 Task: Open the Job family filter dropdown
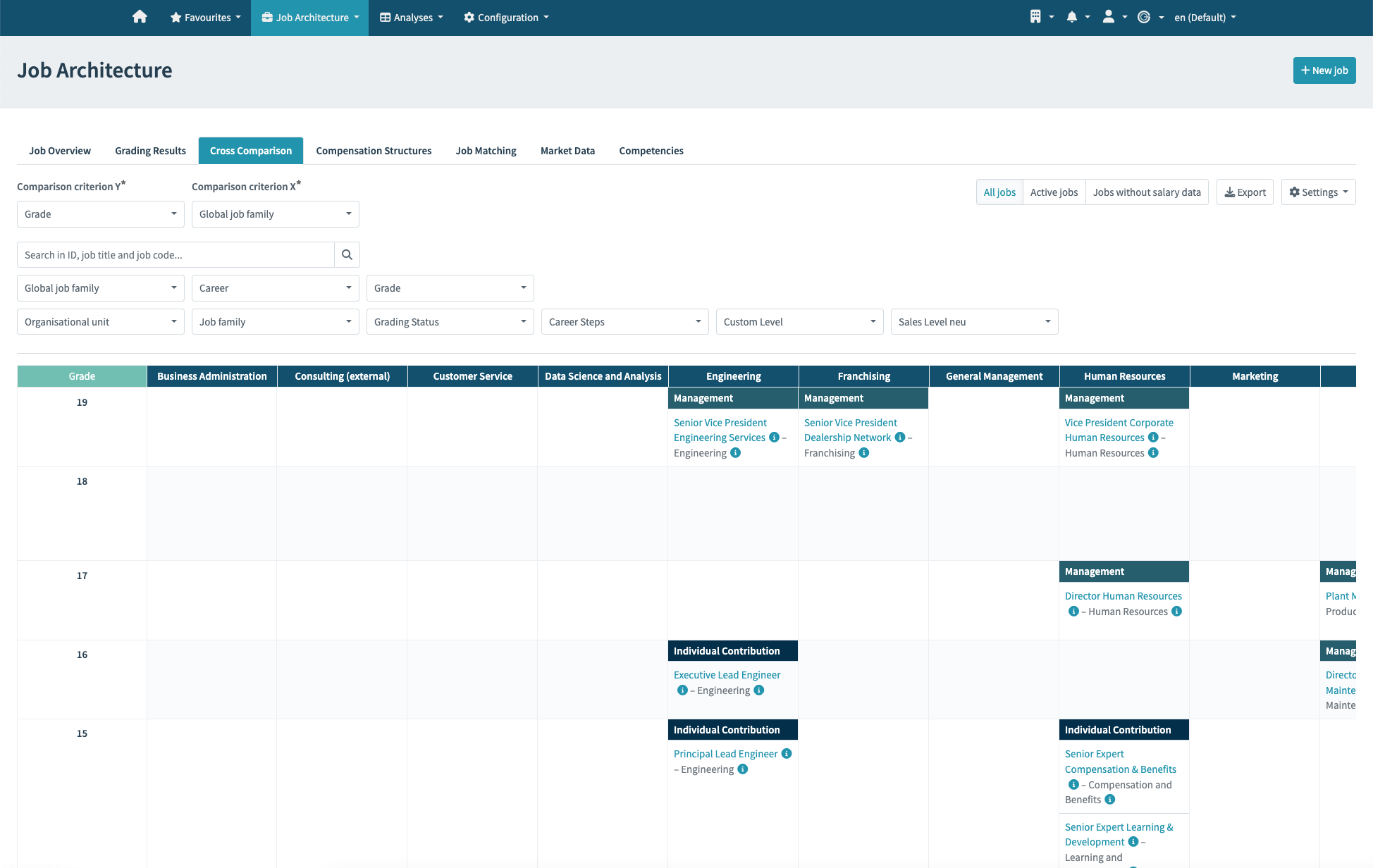tap(276, 322)
